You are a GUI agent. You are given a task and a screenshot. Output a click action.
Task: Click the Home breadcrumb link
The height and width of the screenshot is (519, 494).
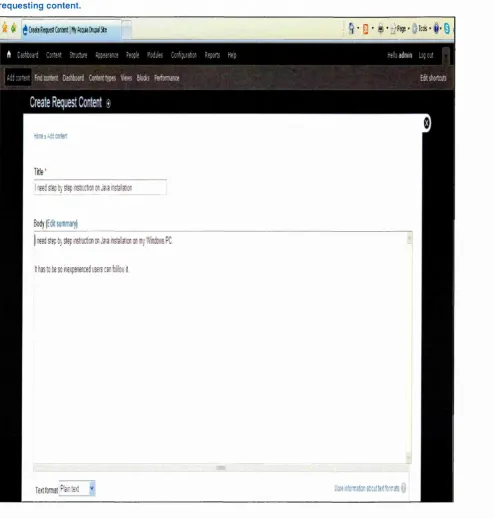point(38,136)
